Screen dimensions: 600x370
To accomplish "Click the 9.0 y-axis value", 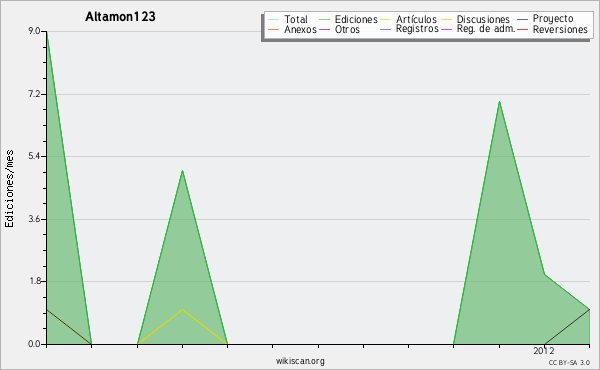I will [34, 31].
